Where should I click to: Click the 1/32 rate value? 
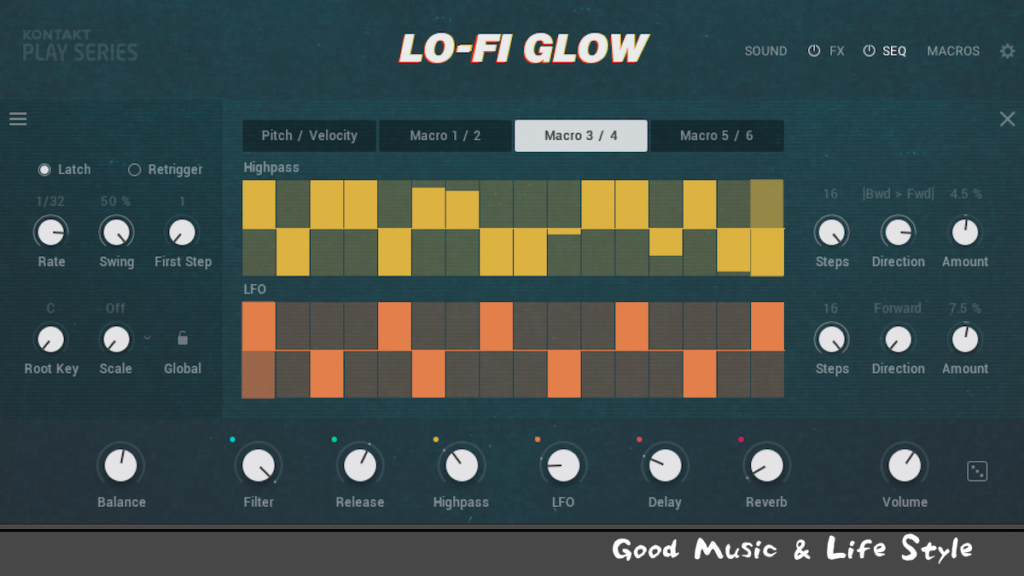[50, 201]
